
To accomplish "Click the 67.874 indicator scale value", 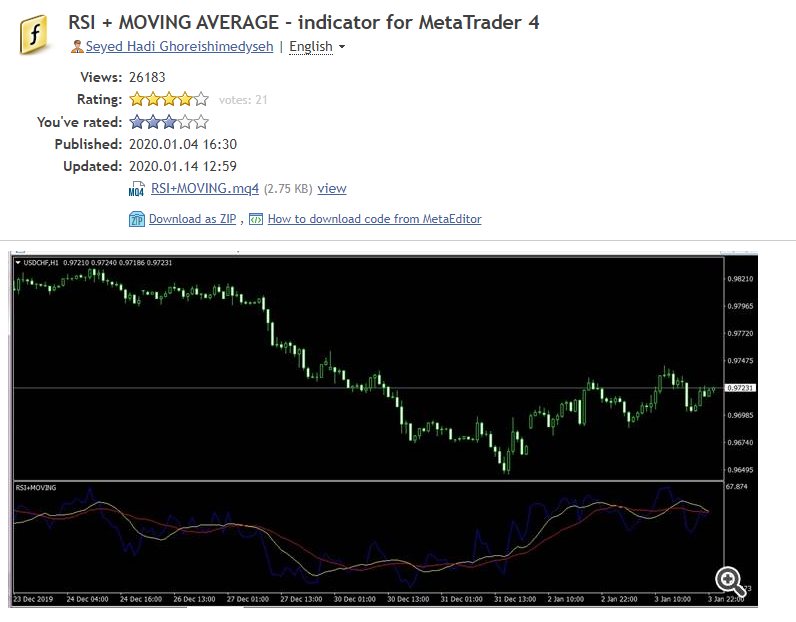I will [x=737, y=486].
